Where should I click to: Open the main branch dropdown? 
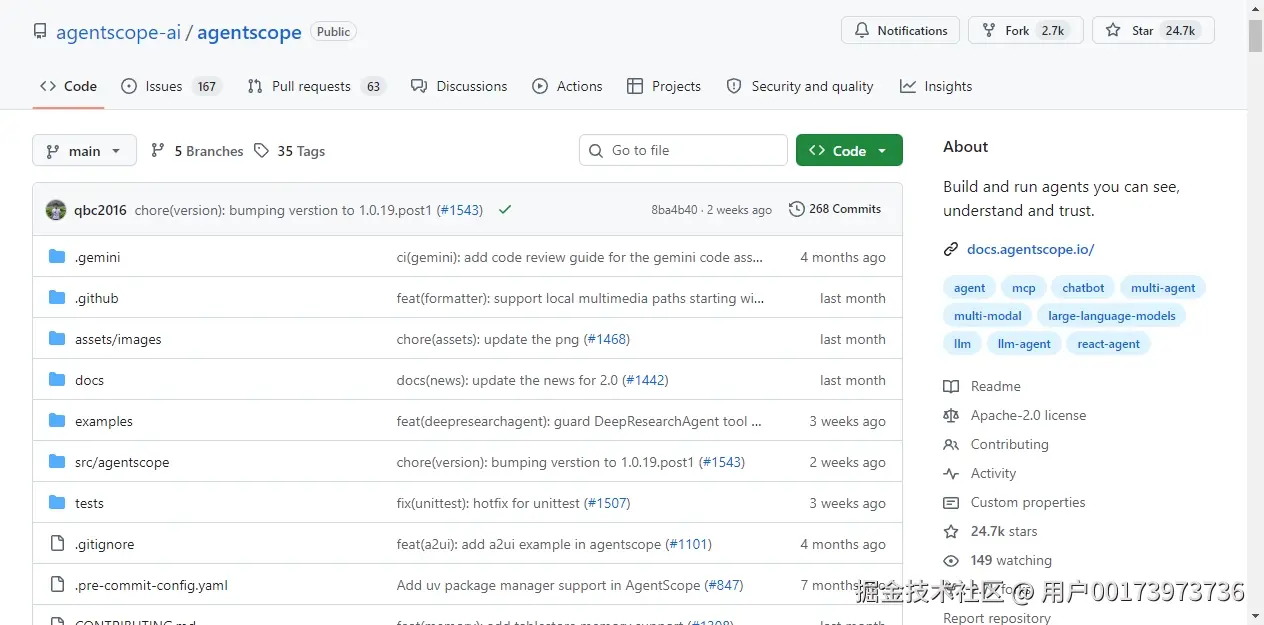[84, 150]
